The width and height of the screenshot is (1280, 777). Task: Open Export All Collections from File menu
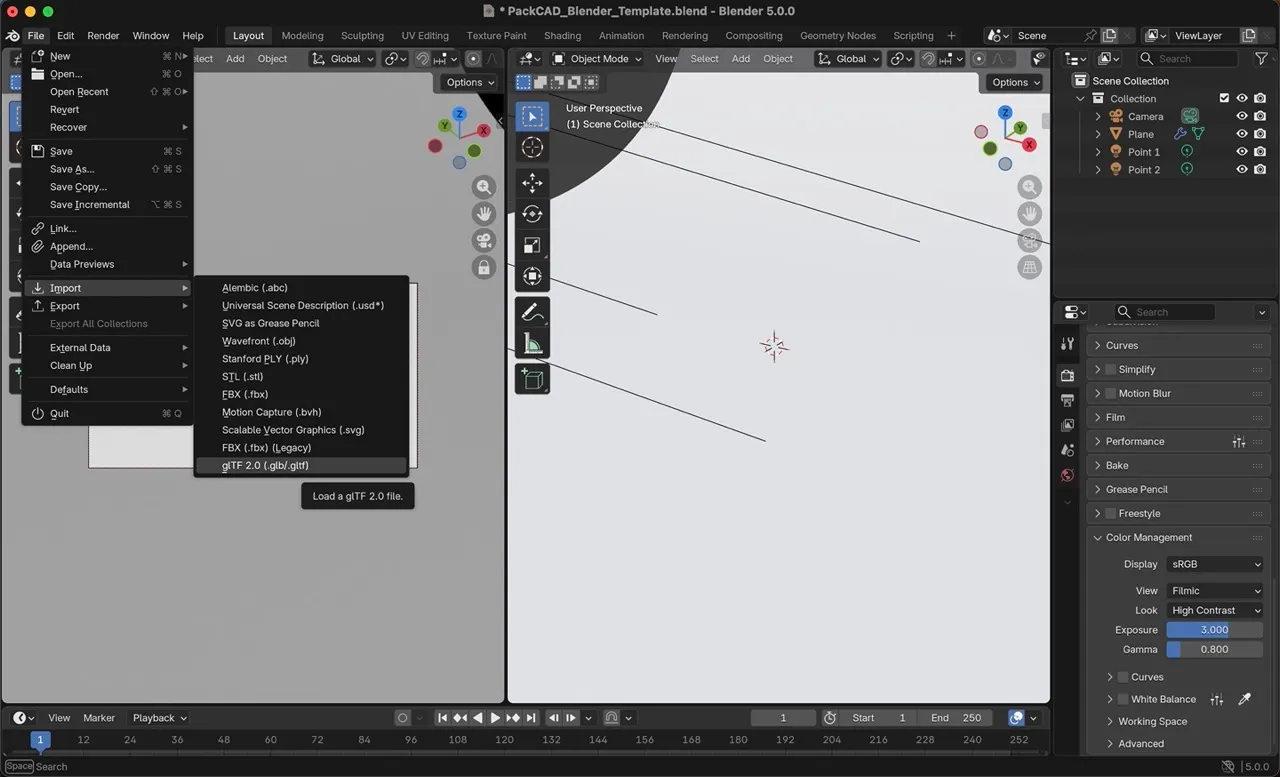coord(99,323)
